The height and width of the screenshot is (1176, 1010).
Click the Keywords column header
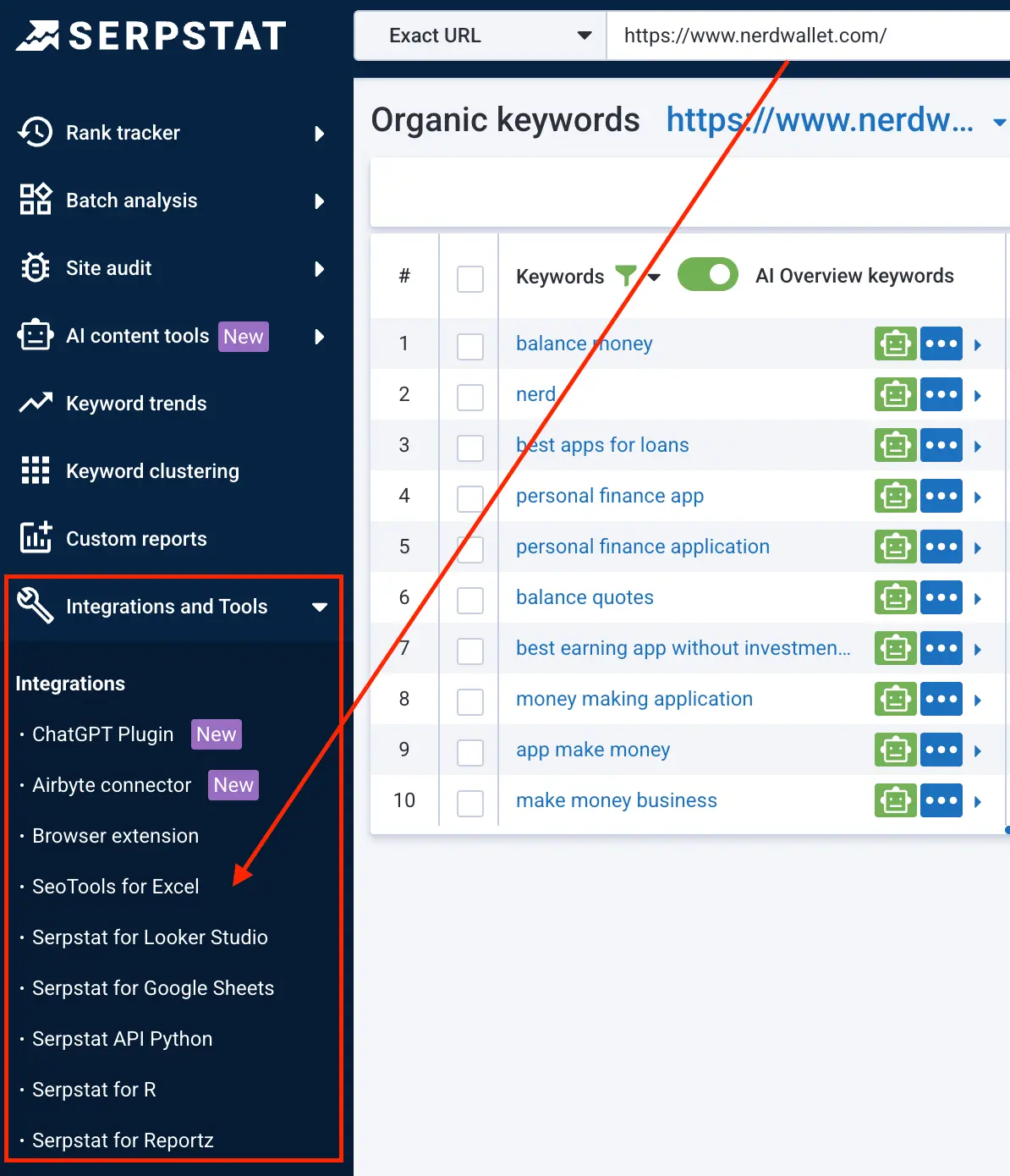pos(560,277)
